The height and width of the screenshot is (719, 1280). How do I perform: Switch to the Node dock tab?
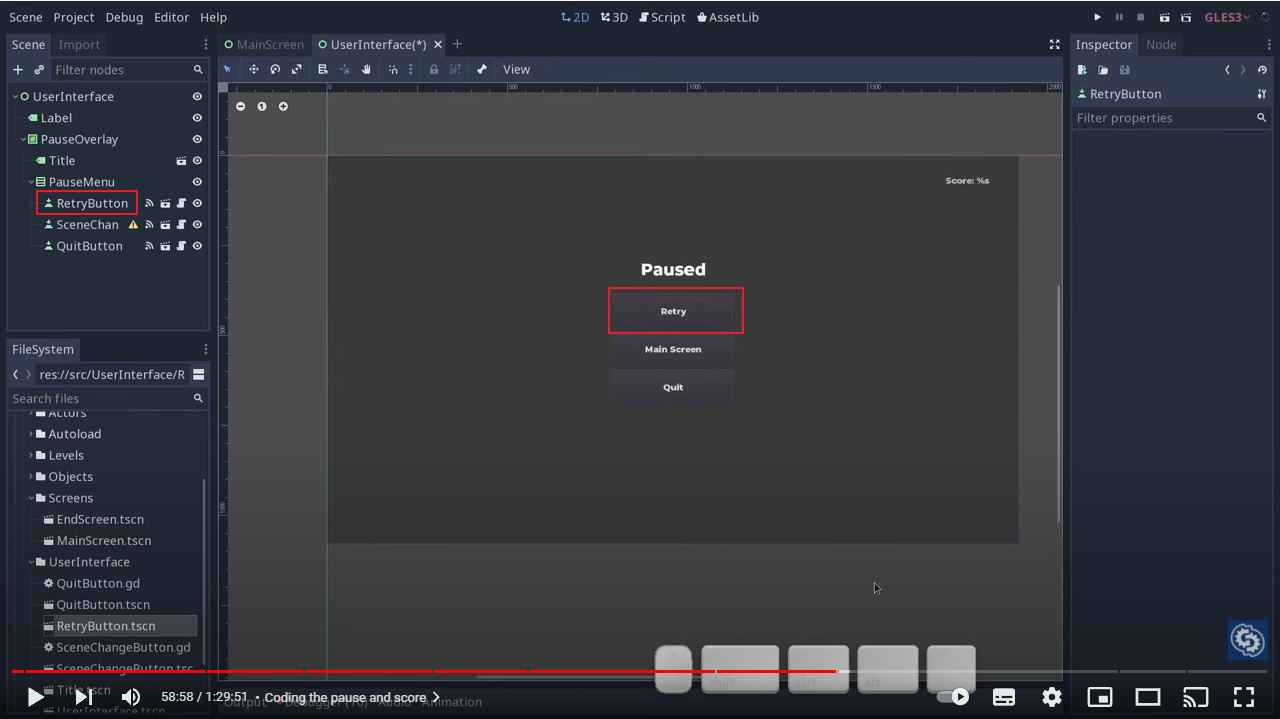coord(1161,44)
